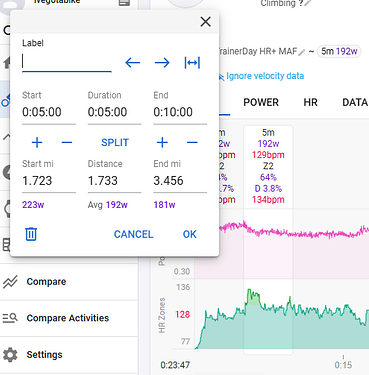Increase end time with plus button
This screenshot has height=375, width=369.
(x=162, y=143)
